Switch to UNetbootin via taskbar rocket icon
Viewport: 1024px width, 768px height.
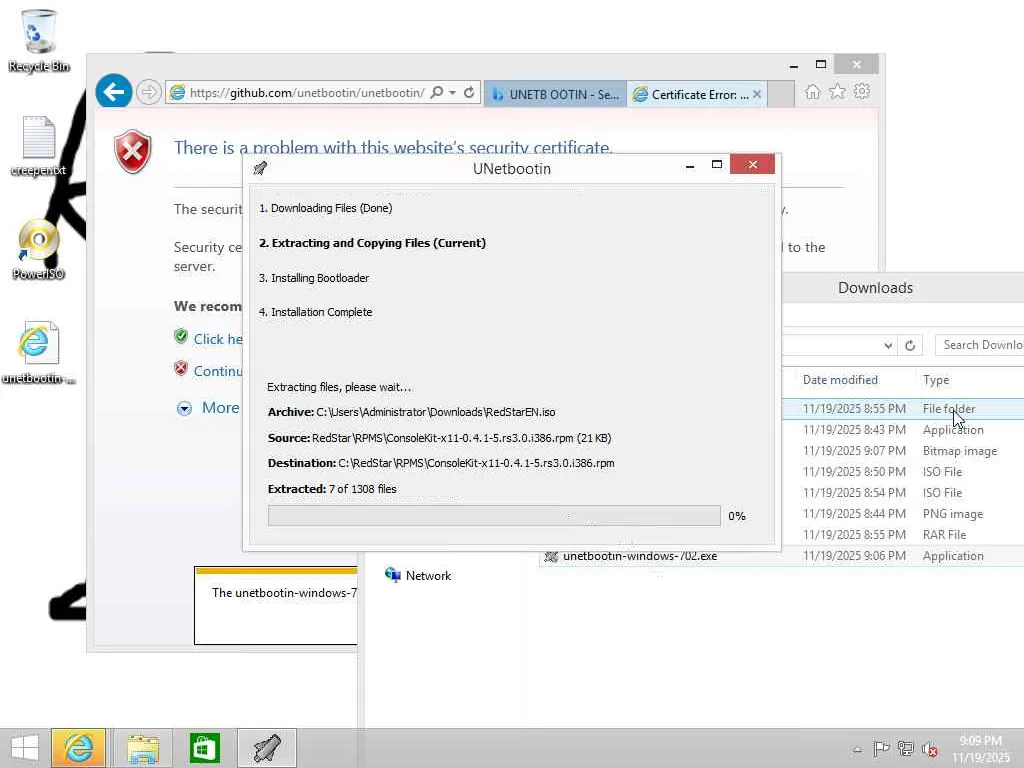coord(266,748)
